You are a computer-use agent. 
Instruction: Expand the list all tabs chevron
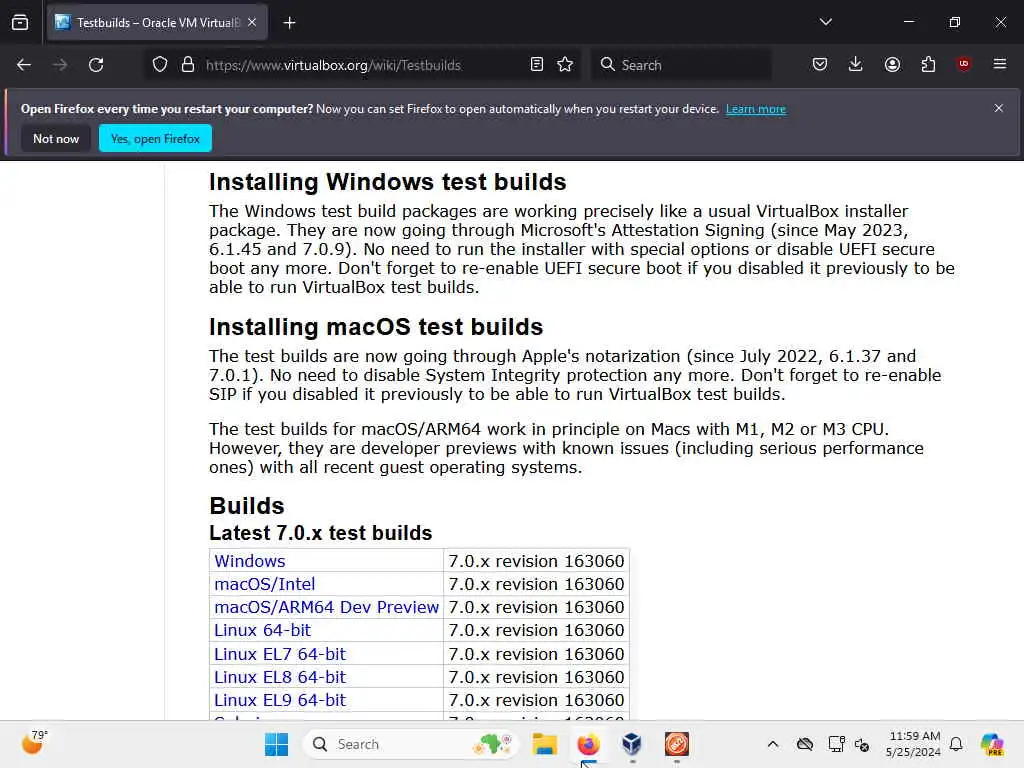825,22
